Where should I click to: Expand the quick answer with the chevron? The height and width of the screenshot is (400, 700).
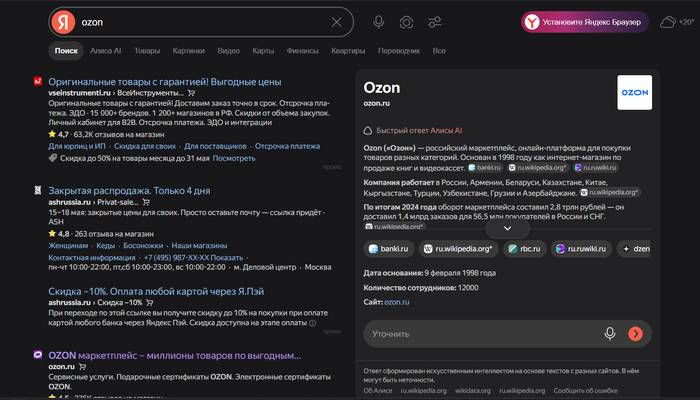[508, 229]
